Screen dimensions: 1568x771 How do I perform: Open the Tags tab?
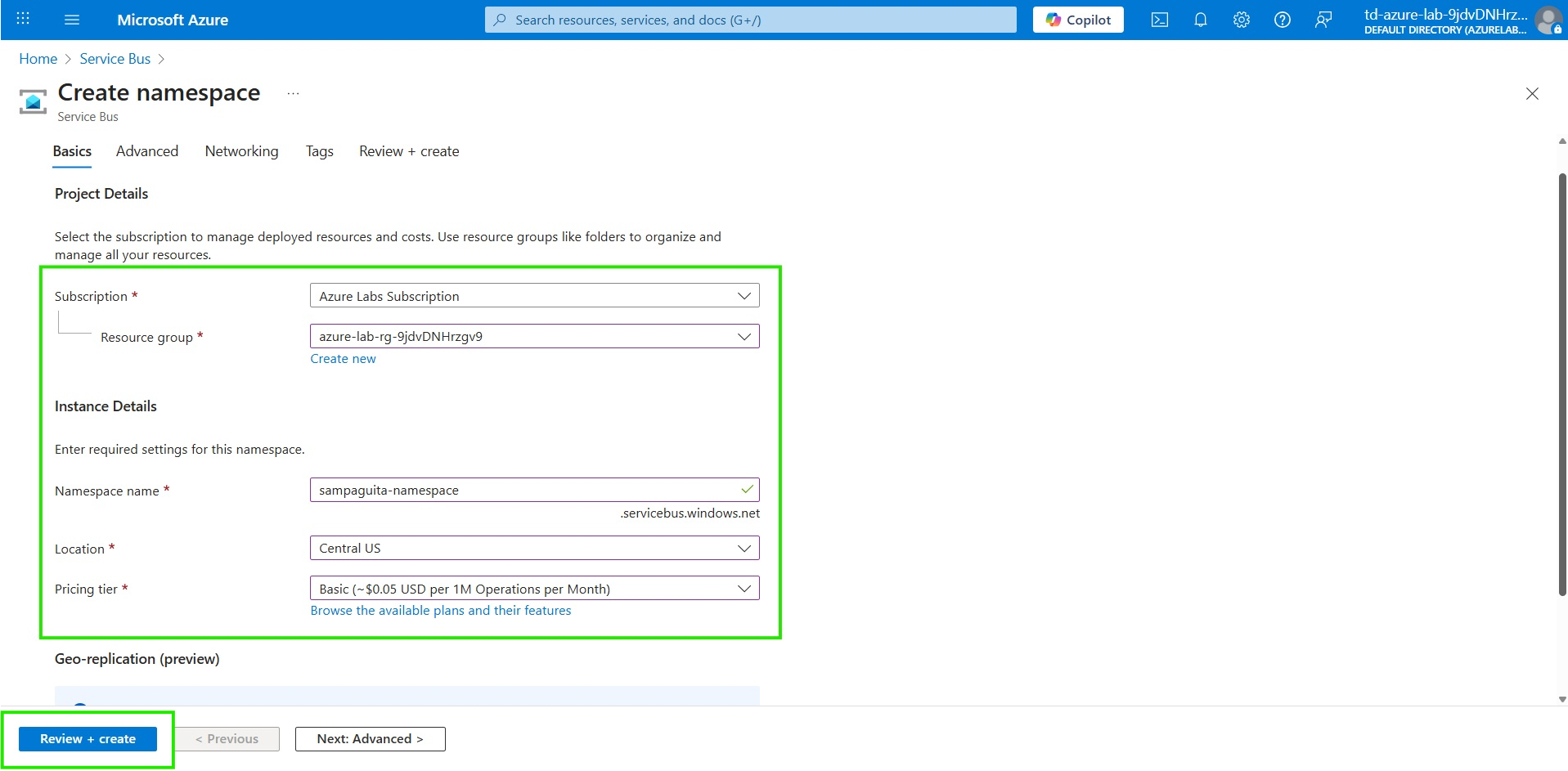tap(319, 151)
